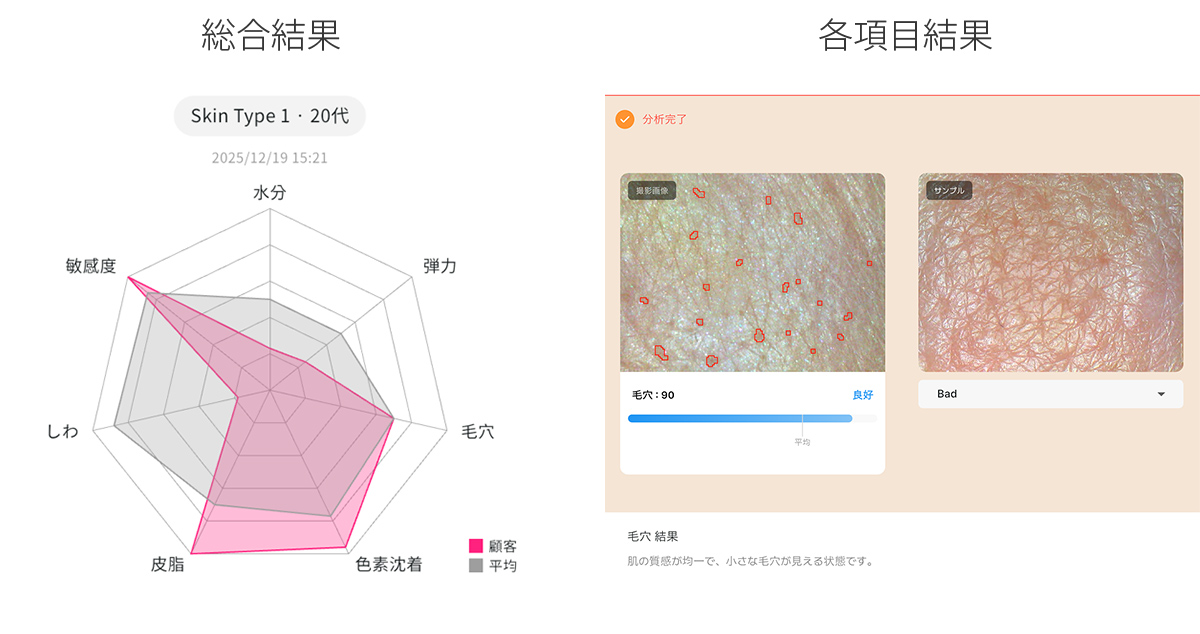Select the 弾力 axis label

coord(440,266)
